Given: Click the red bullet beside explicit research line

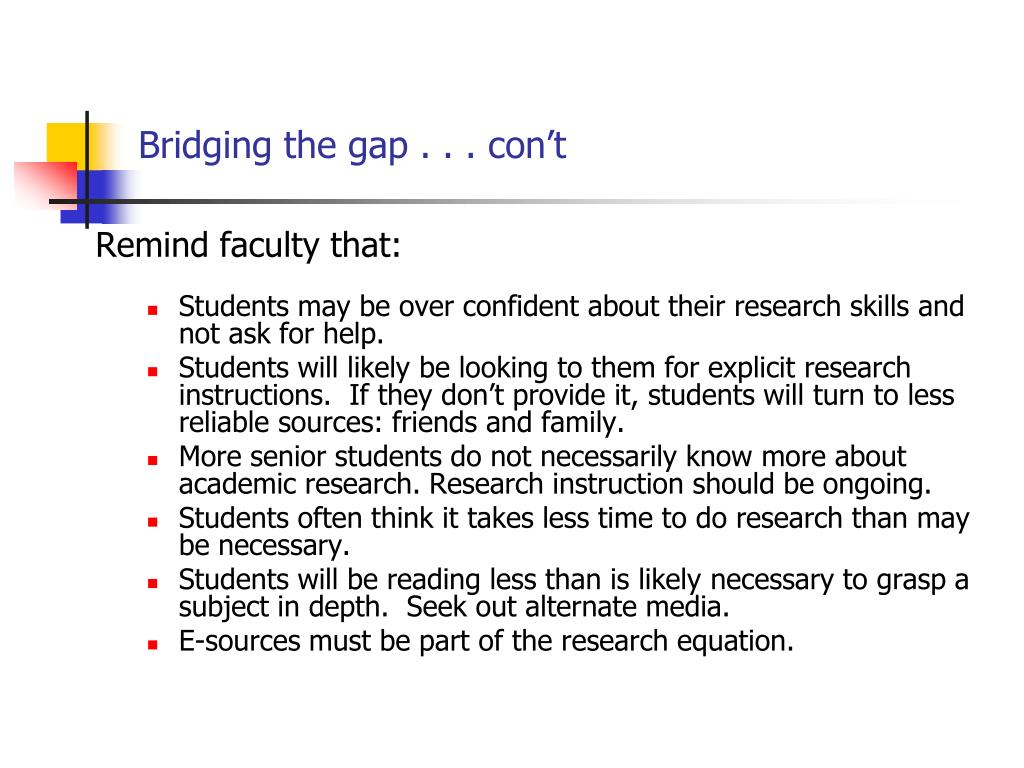Looking at the screenshot, I should [x=153, y=372].
